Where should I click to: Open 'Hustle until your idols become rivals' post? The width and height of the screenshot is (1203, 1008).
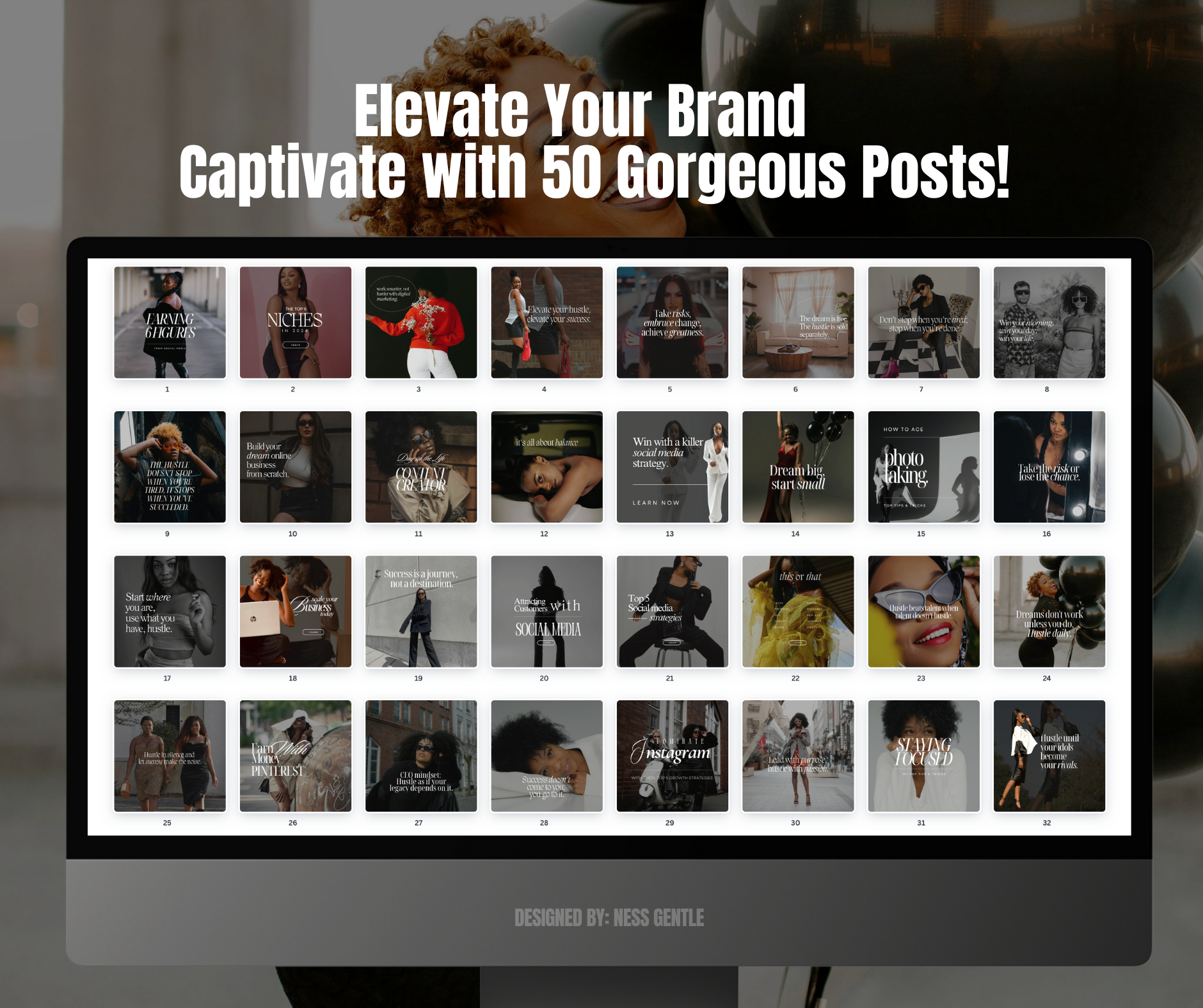point(1049,756)
